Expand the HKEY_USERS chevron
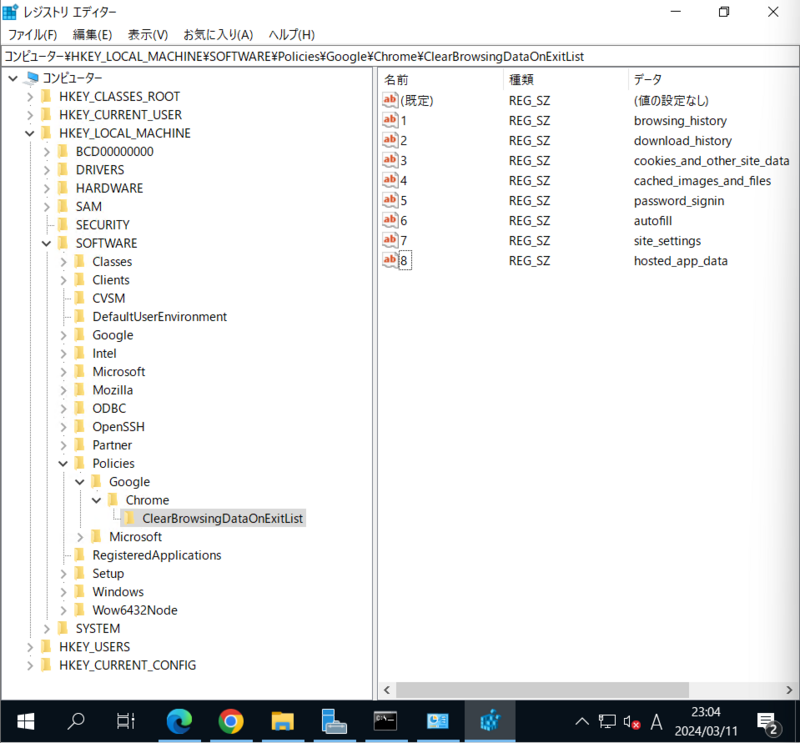This screenshot has width=800, height=743. 30,647
